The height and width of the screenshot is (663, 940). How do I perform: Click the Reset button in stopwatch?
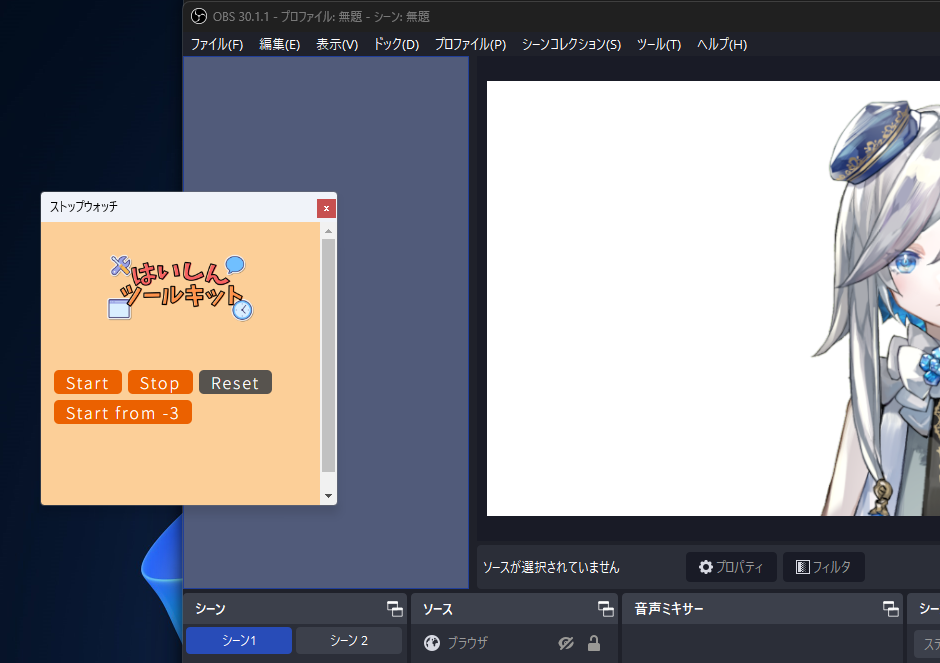[235, 382]
